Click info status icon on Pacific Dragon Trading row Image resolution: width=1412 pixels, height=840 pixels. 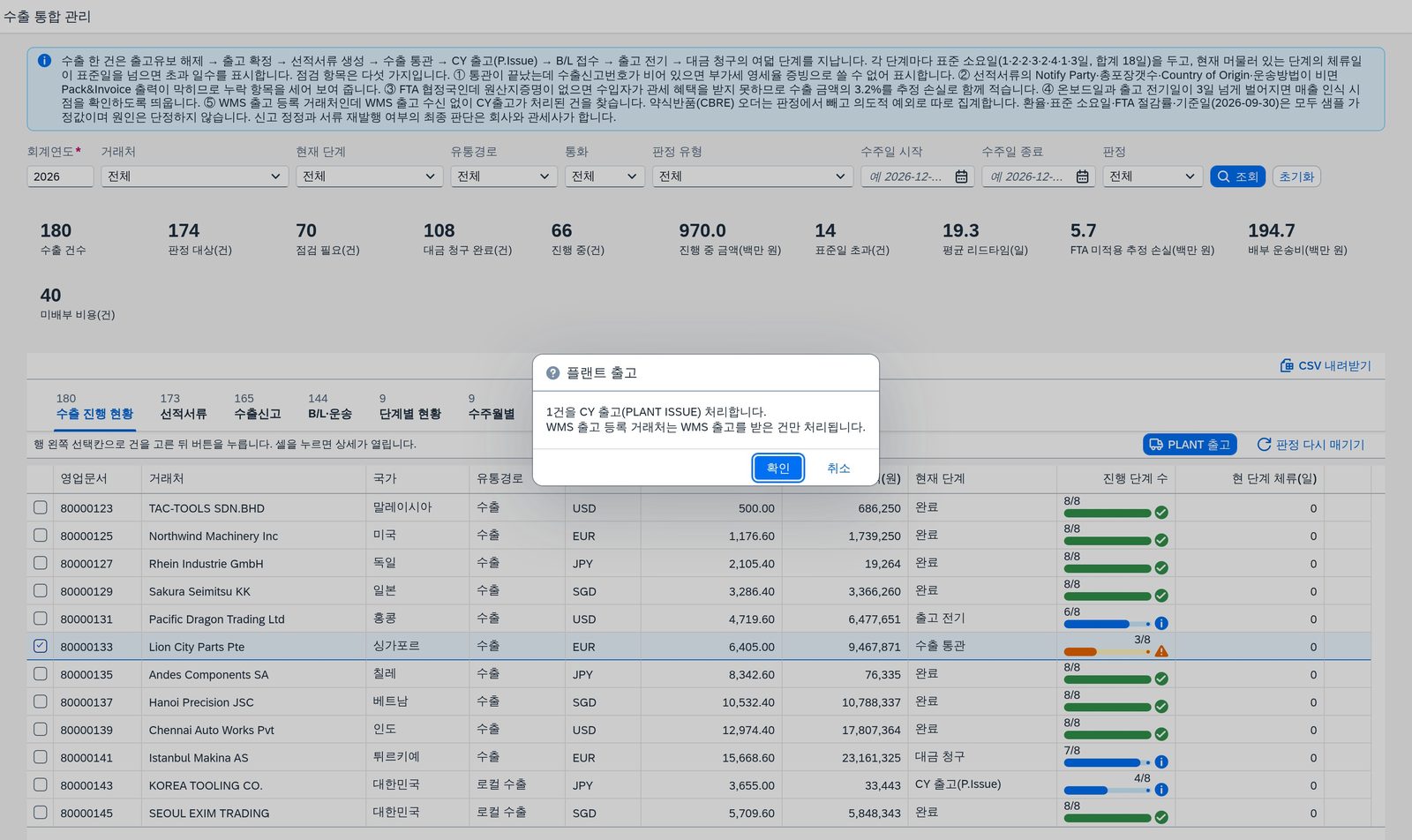tap(1161, 624)
